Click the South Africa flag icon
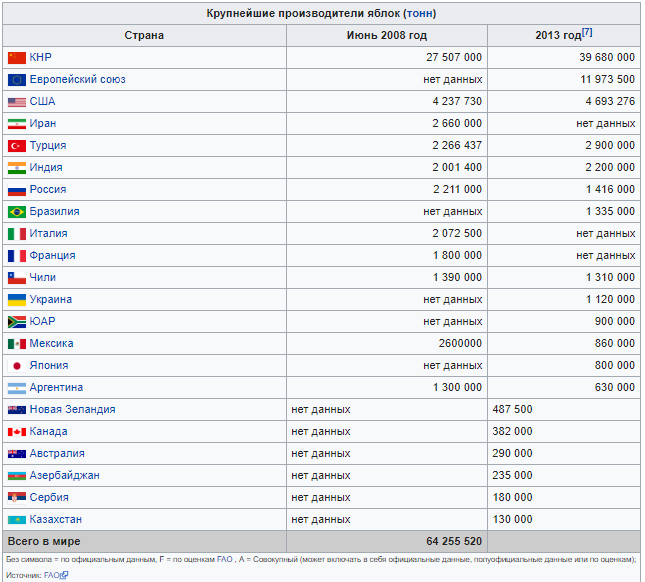This screenshot has width=645, height=582. click(17, 322)
